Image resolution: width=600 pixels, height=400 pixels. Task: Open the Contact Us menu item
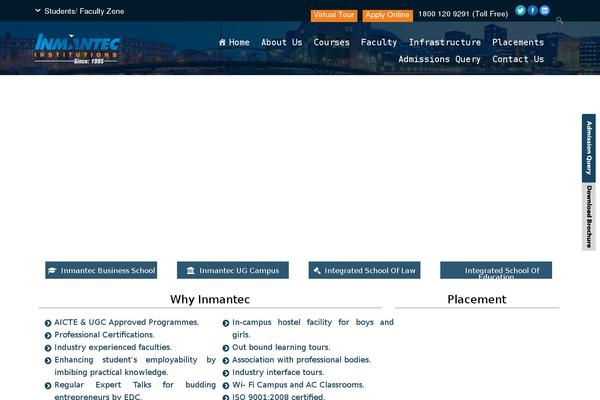[518, 59]
